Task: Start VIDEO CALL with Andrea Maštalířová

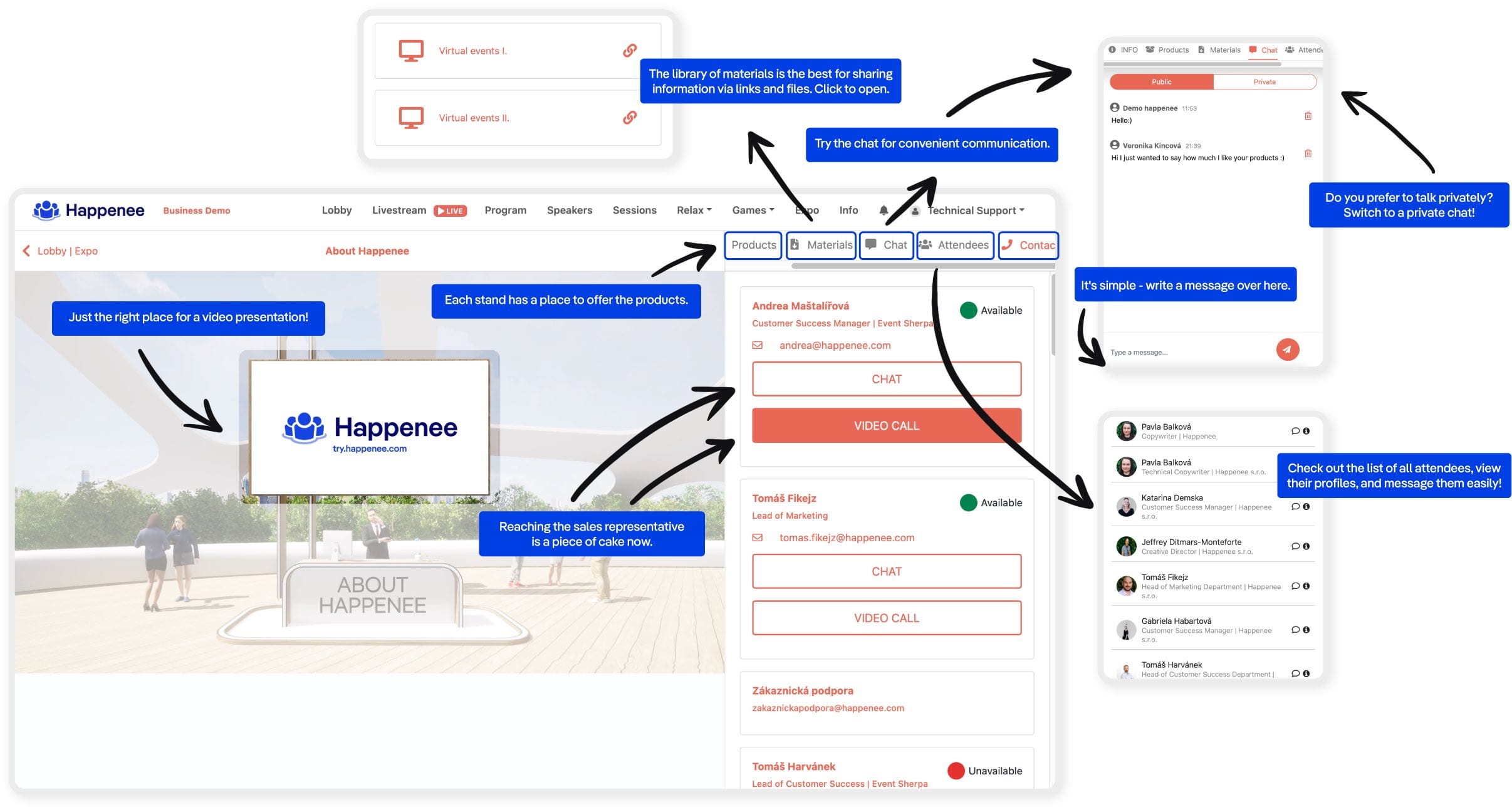Action: (887, 426)
